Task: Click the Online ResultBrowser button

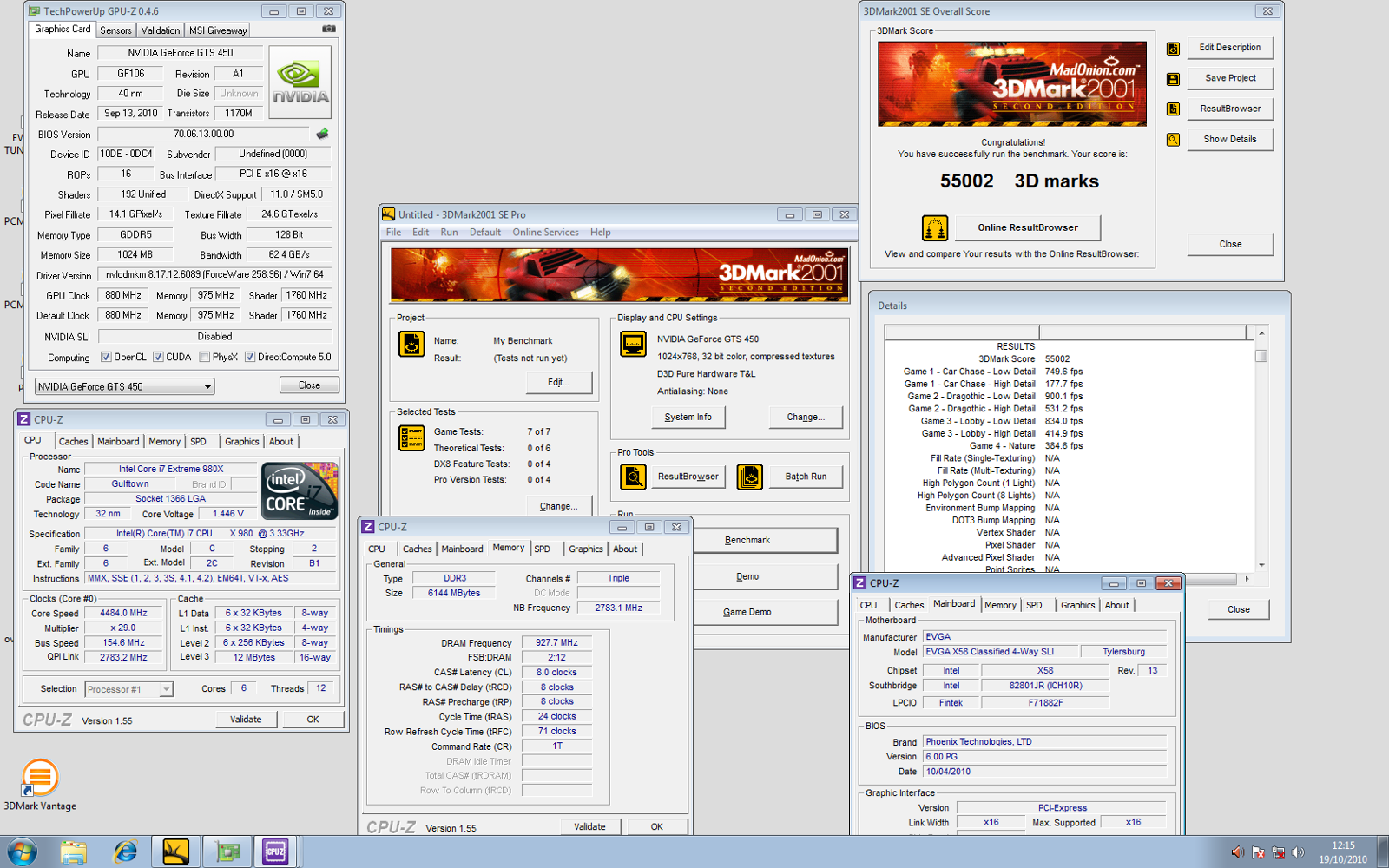Action: (x=1028, y=227)
